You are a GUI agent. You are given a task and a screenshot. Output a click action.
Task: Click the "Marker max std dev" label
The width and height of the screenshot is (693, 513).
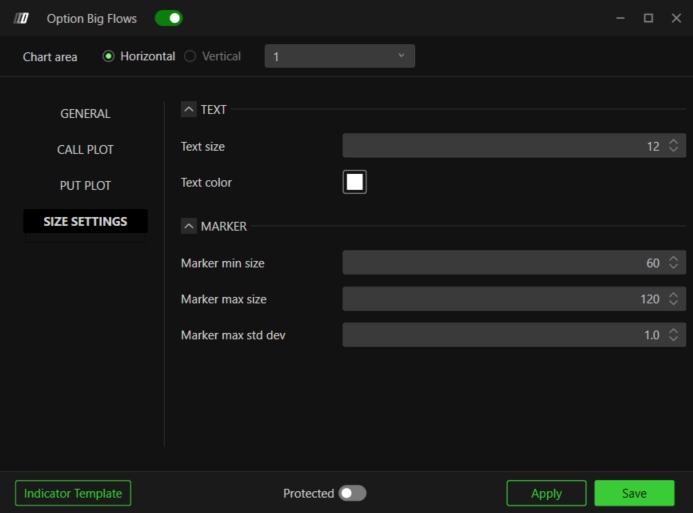[x=233, y=335]
